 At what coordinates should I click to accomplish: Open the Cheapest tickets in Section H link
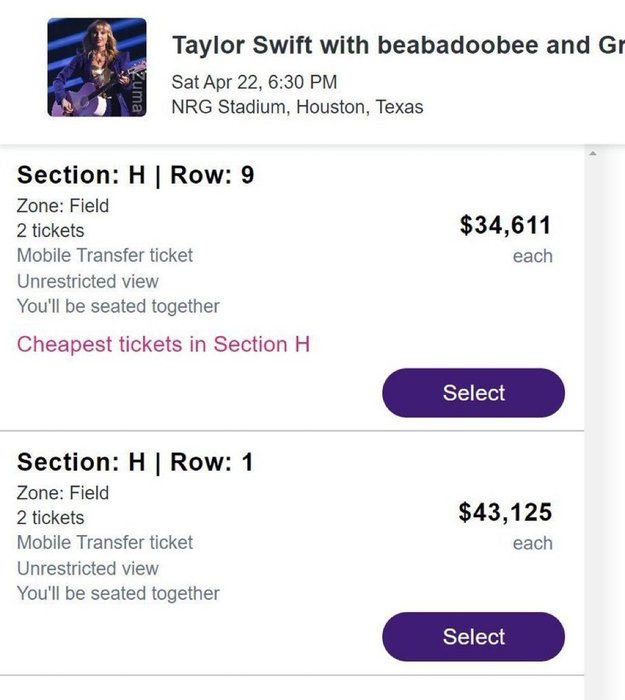(x=163, y=344)
